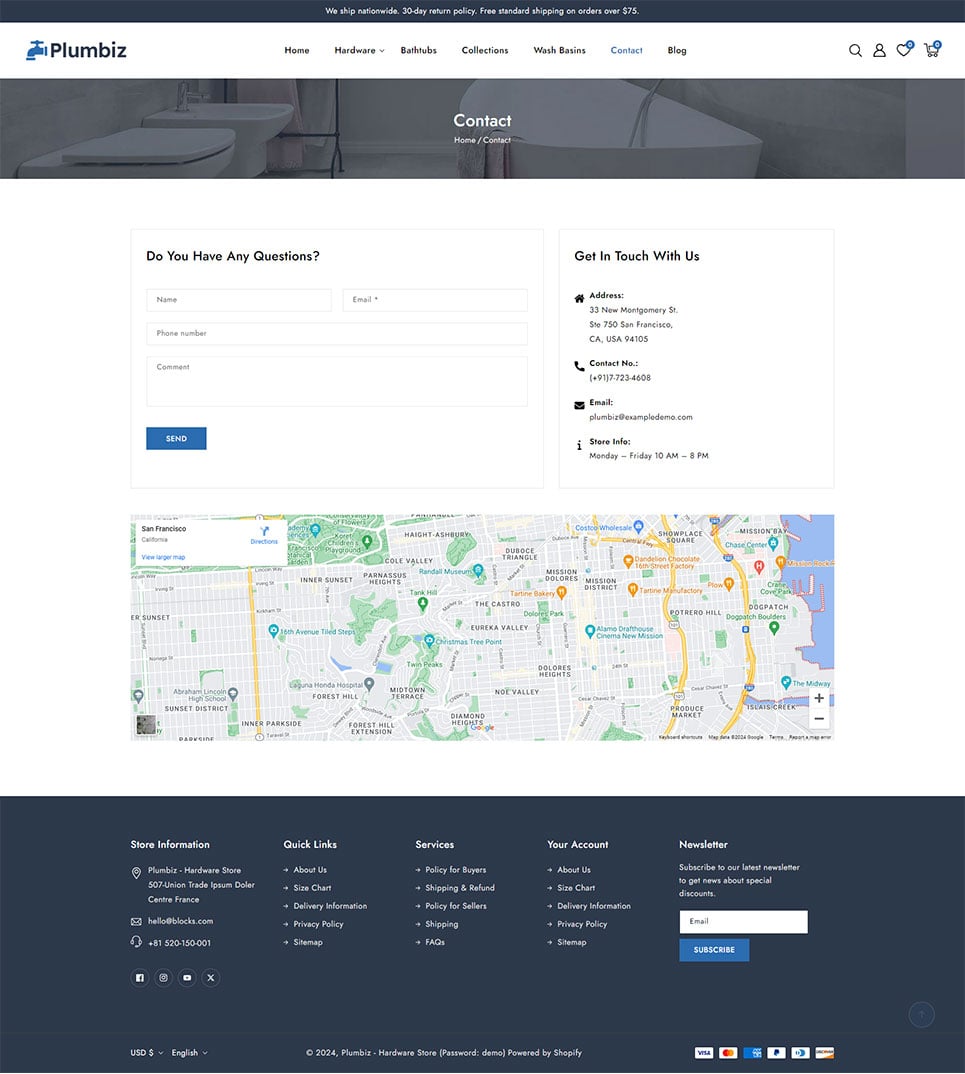Open the Wash Basins menu item
The image size is (965, 1074).
point(559,51)
